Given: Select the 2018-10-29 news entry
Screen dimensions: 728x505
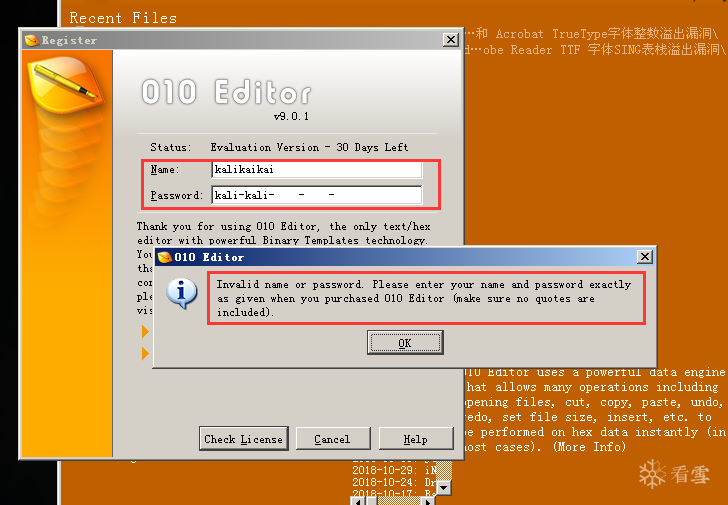Looking at the screenshot, I should 395,470.
